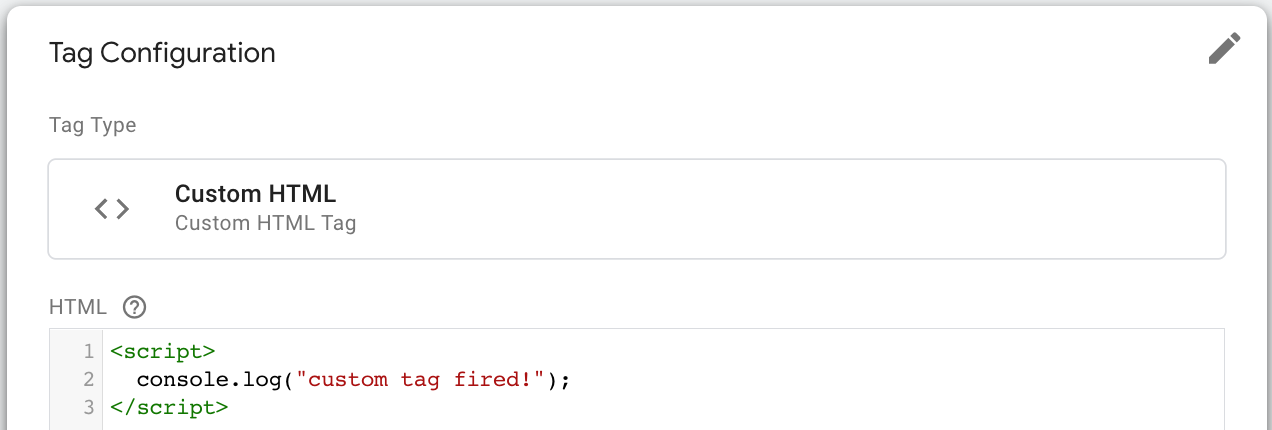Select line number 2 in the gutter
Viewport: 1272px width, 430px height.
89,380
